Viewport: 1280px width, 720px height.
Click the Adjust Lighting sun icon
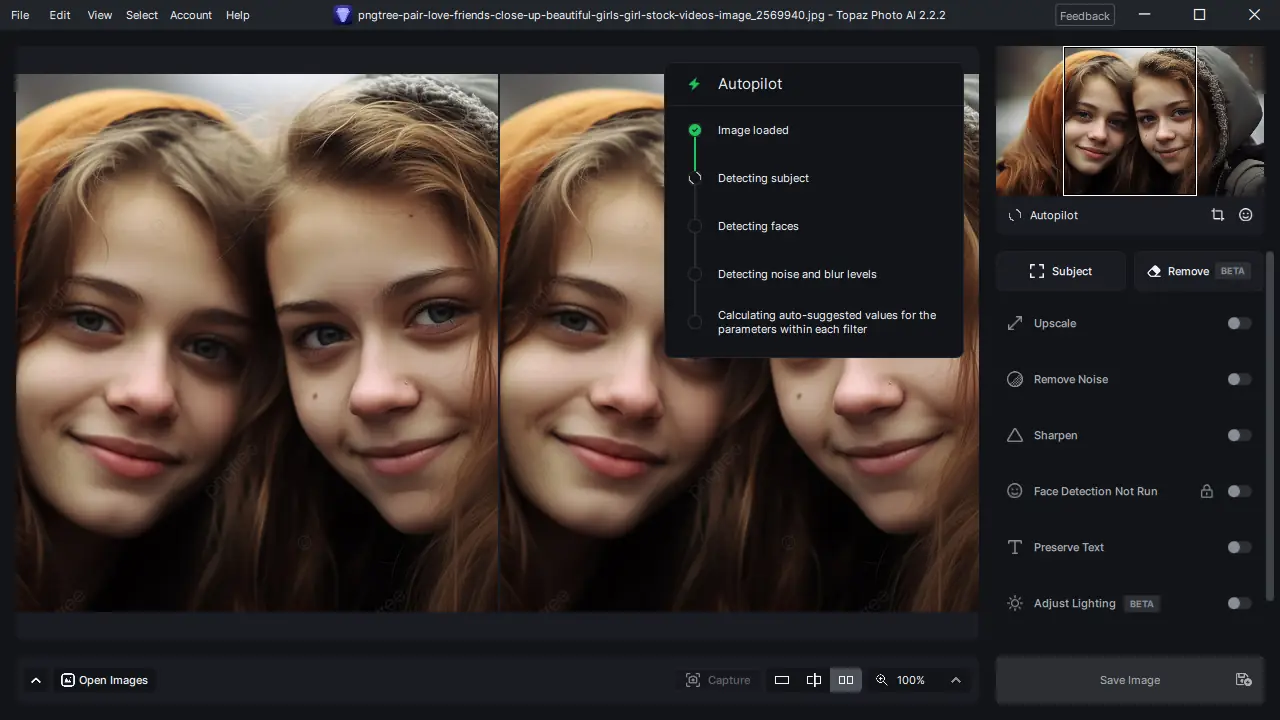[x=1015, y=603]
